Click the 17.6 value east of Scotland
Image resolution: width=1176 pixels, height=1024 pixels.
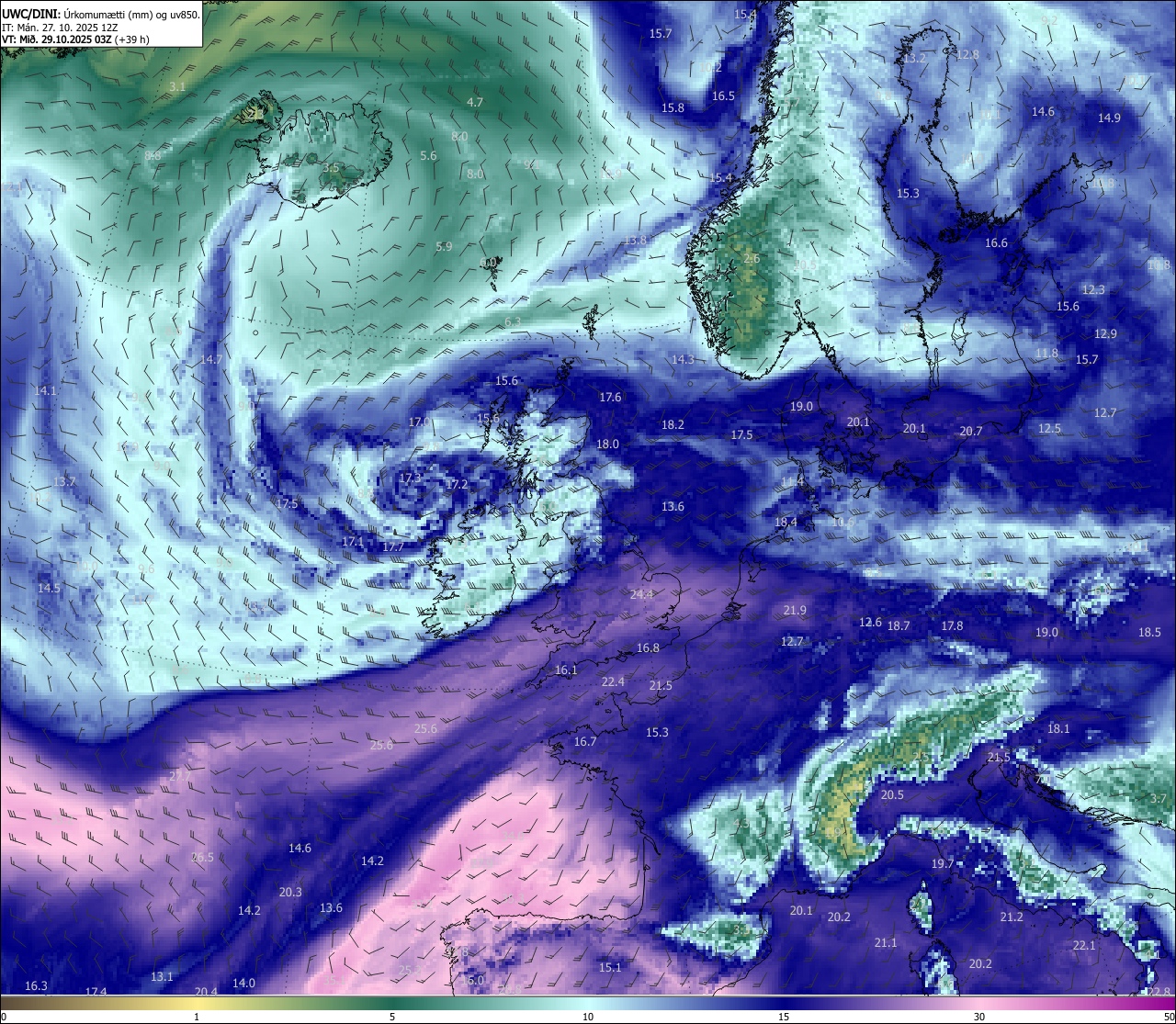[x=610, y=397]
